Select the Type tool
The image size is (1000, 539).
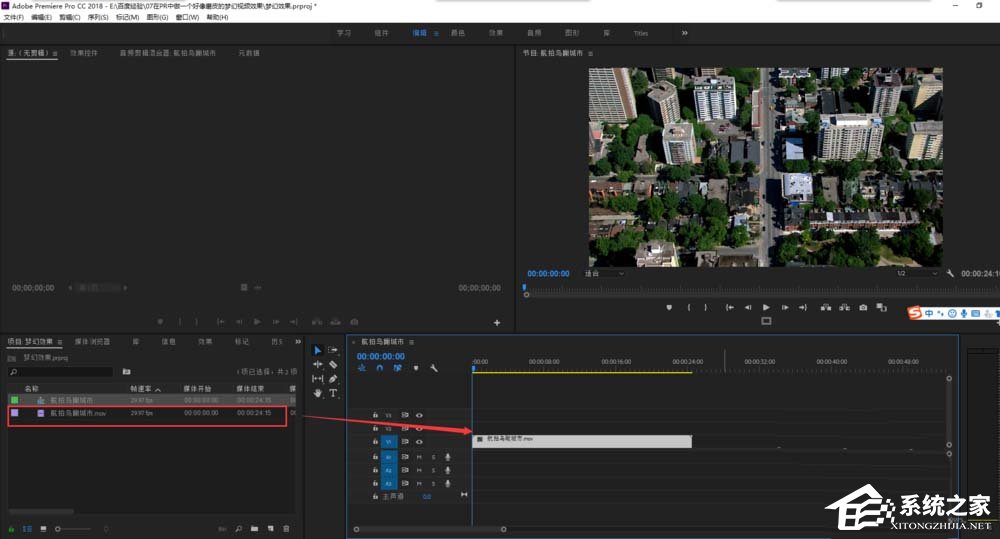[333, 393]
